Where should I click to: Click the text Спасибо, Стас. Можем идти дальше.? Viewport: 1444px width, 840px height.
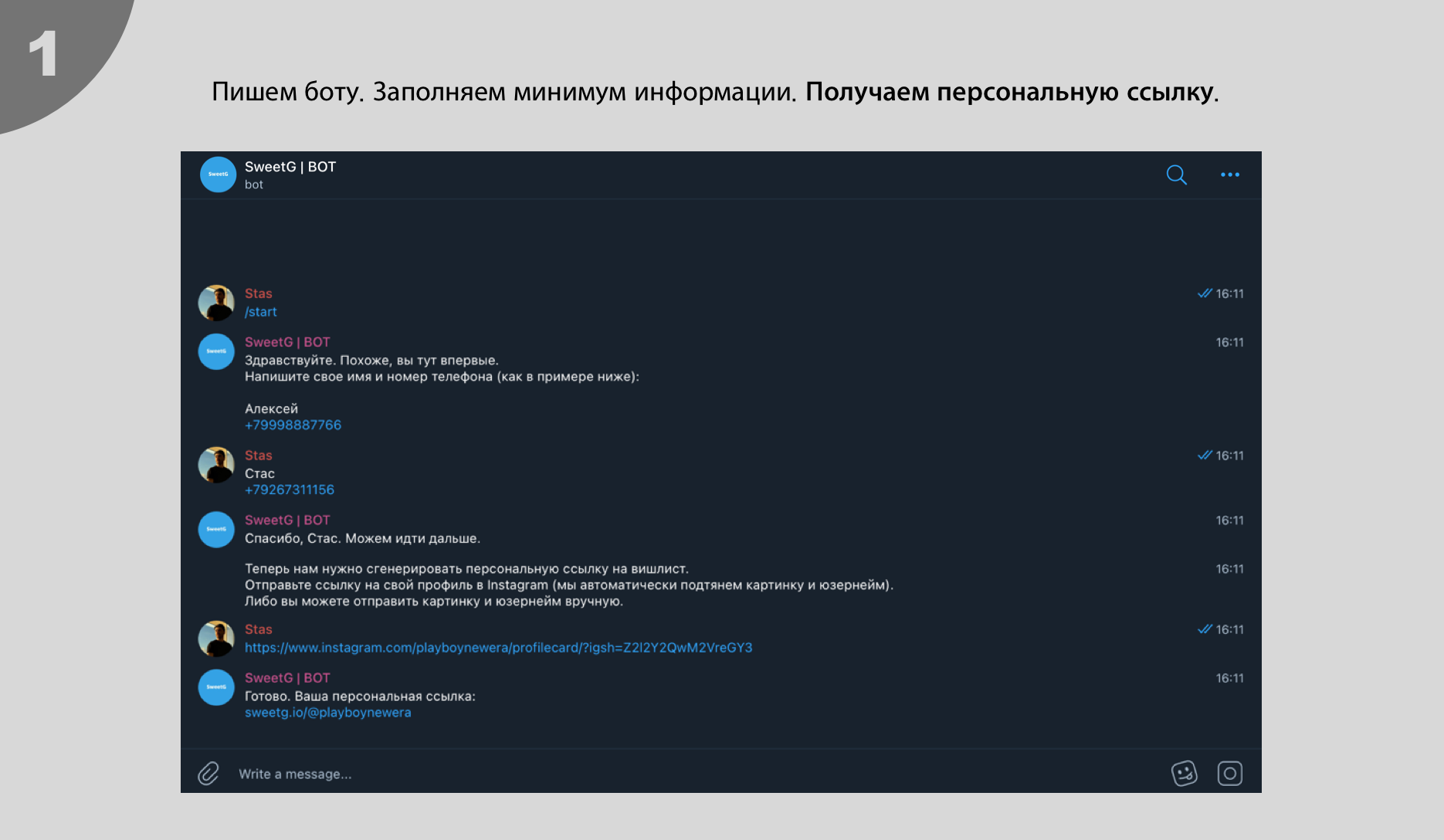(x=362, y=538)
